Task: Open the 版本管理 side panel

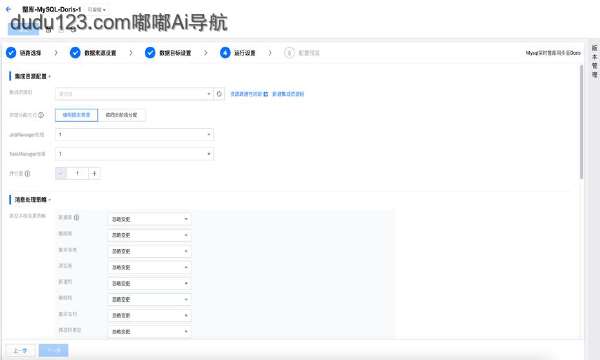Action: pyautogui.click(x=595, y=61)
